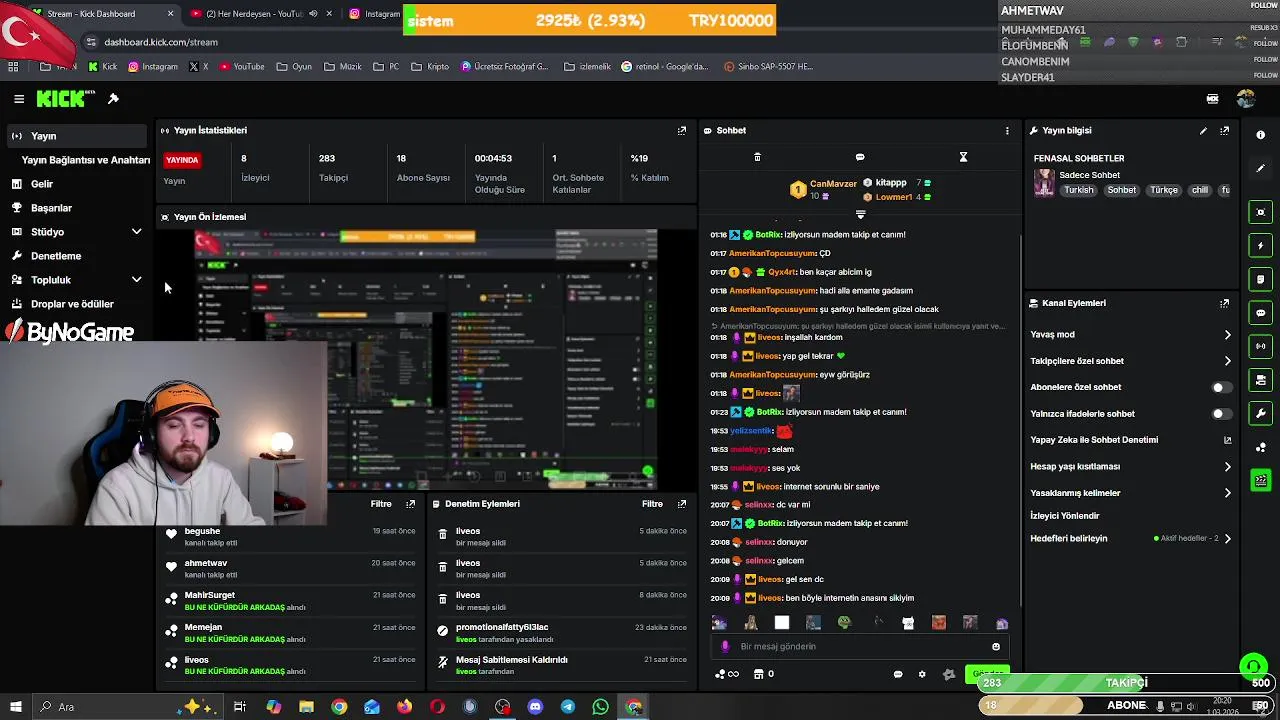
Task: Click the trash icon in the Sohbet panel
Action: 757,157
